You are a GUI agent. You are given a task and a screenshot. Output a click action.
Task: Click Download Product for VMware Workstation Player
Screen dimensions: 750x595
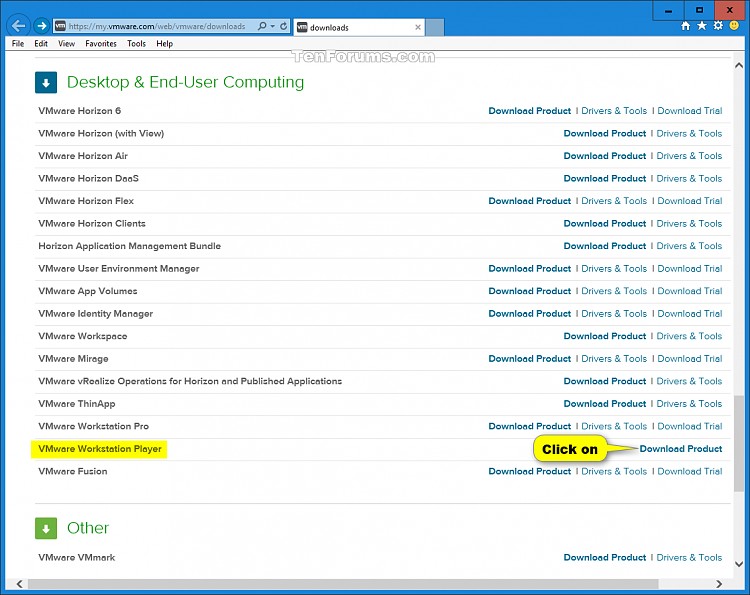681,449
